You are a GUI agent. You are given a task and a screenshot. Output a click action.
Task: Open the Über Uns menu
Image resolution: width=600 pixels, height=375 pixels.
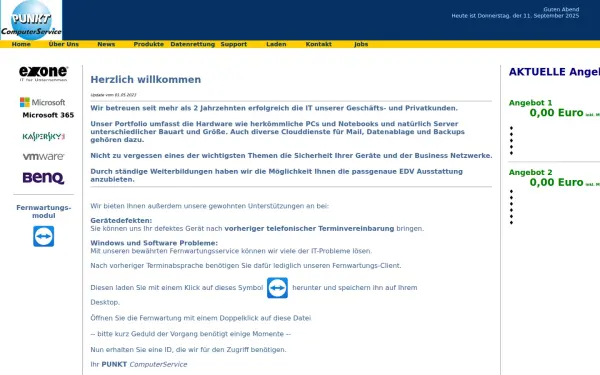64,44
